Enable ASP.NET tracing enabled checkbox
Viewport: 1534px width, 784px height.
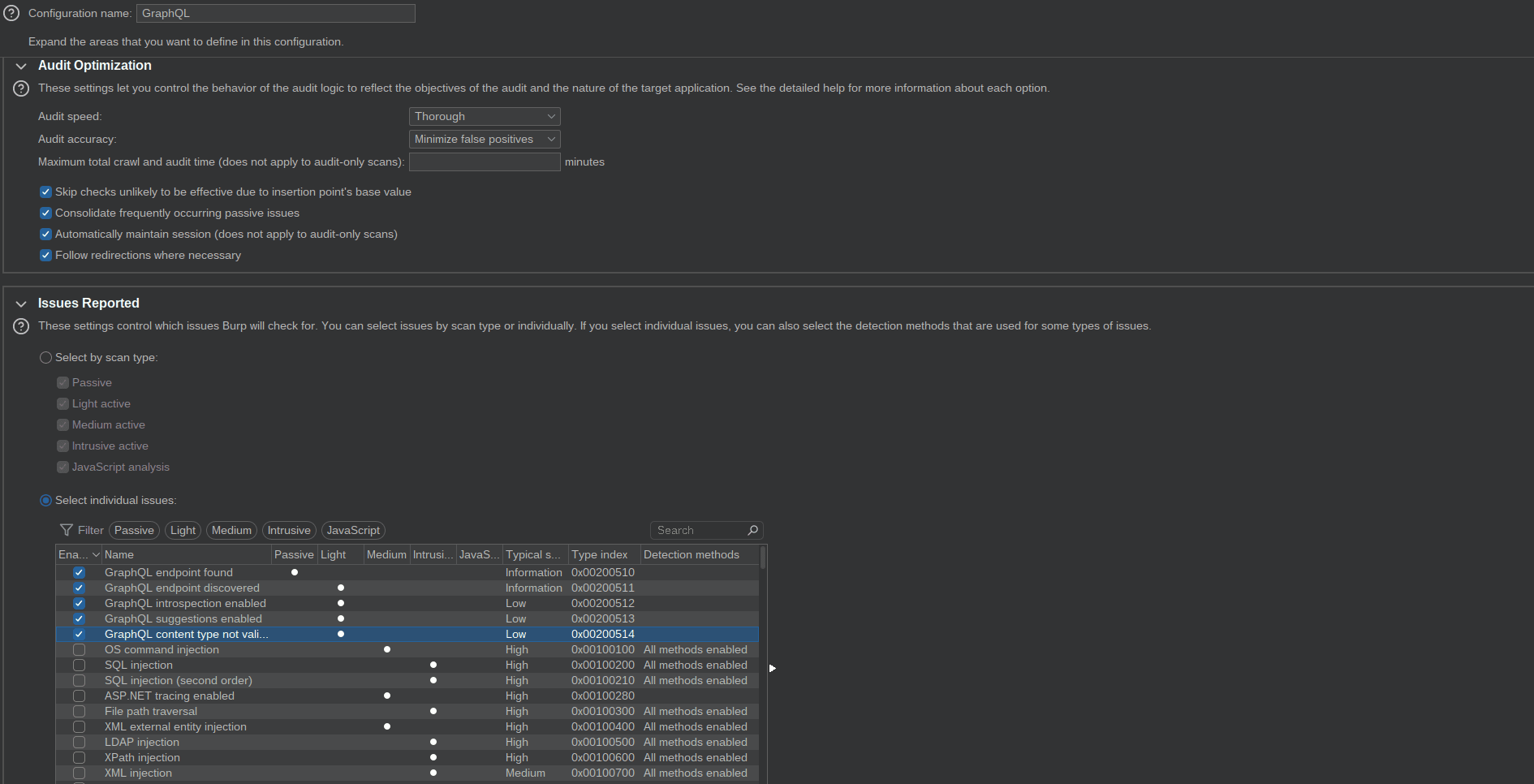tap(79, 696)
